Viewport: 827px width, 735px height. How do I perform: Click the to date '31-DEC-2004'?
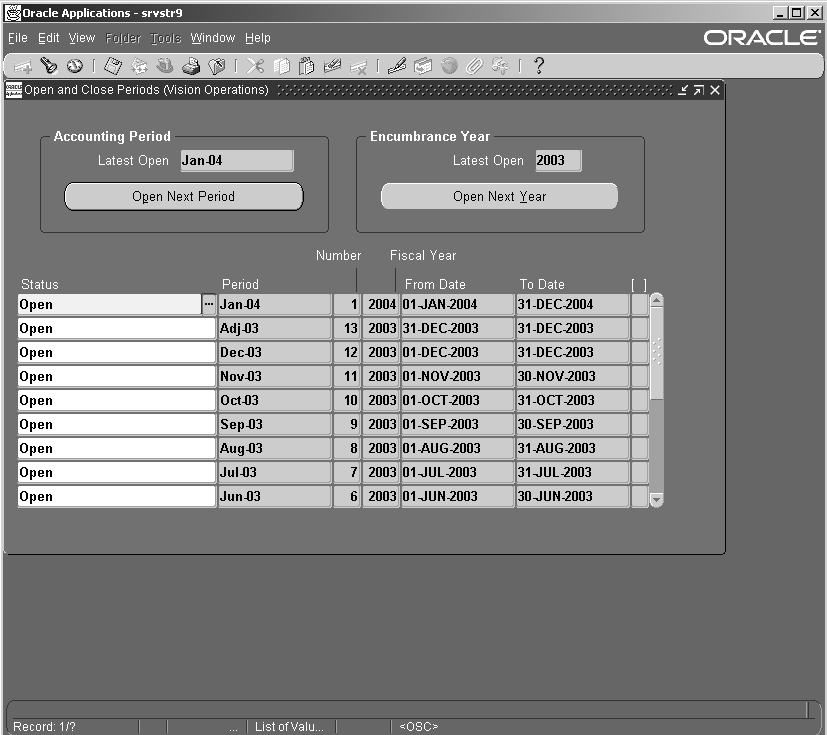point(573,305)
